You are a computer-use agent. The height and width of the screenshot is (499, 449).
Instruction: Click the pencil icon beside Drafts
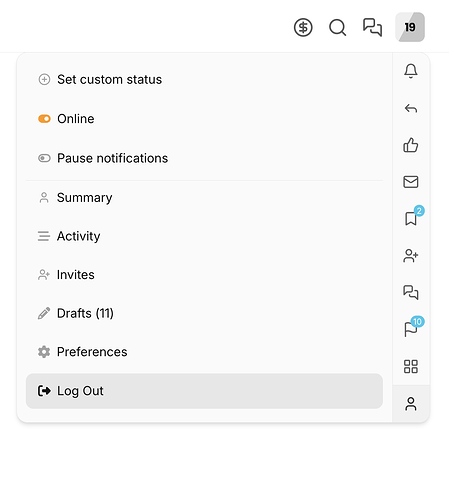pyautogui.click(x=44, y=313)
